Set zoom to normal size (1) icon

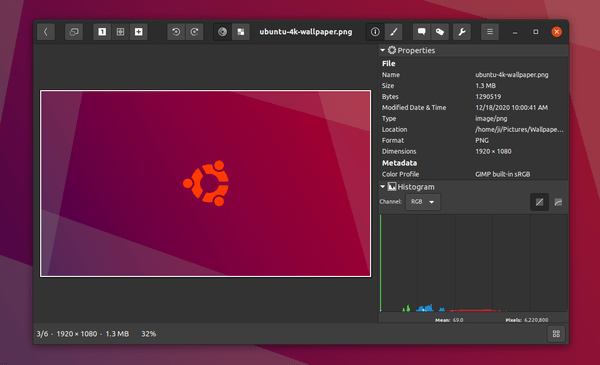coord(102,32)
